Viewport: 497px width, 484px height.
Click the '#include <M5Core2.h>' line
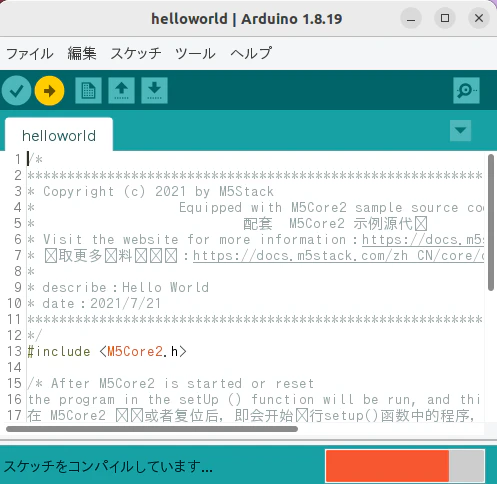[107, 352]
